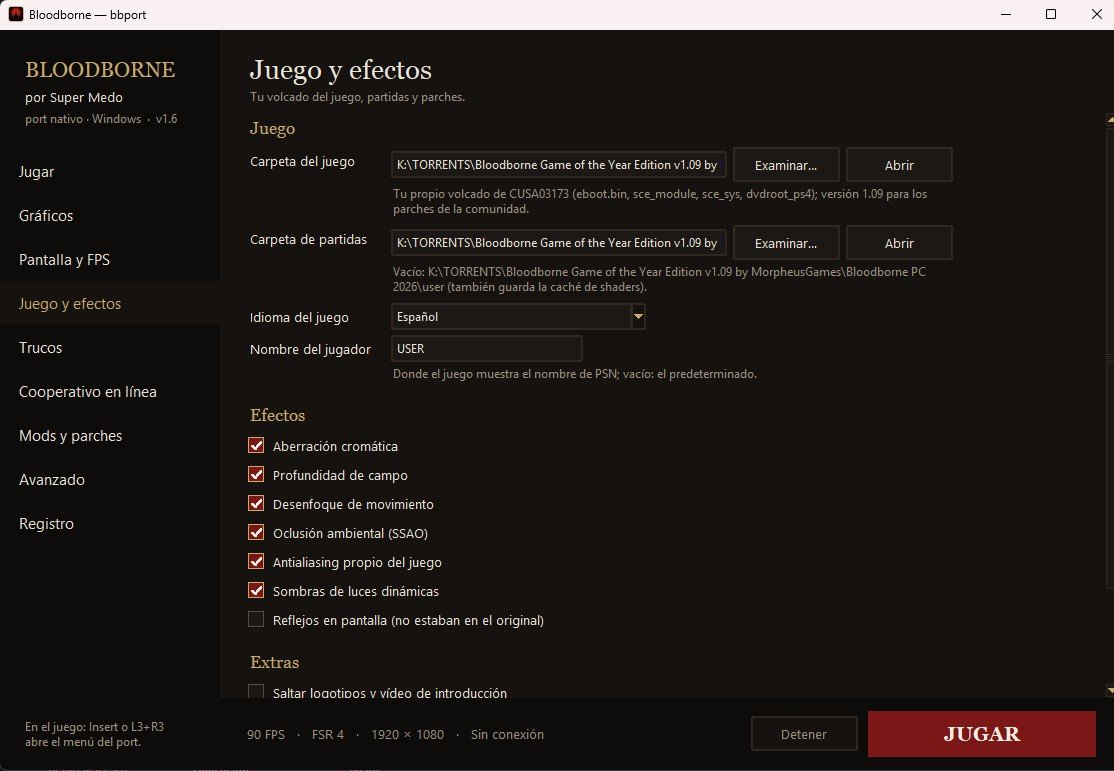The width and height of the screenshot is (1114, 771).
Task: Open the Idioma del juego dropdown
Action: [x=518, y=317]
